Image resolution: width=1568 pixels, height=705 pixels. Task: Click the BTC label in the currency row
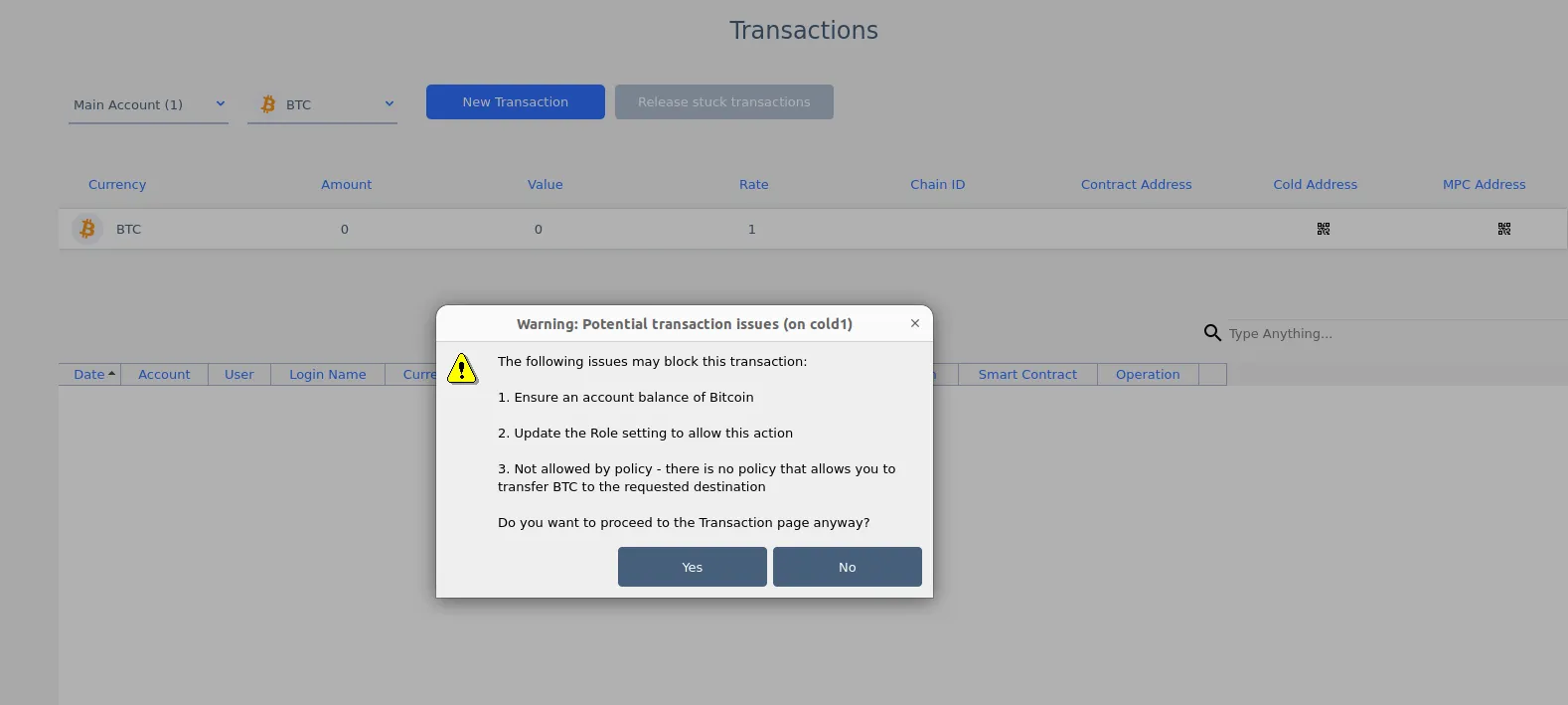pos(129,229)
